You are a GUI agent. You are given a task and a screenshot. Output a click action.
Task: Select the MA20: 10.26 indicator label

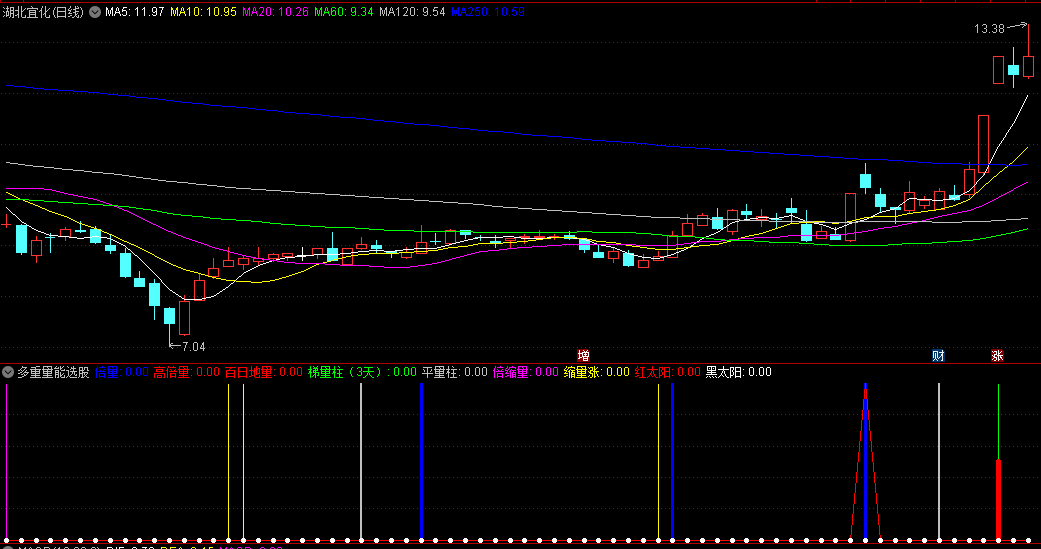[x=275, y=12]
